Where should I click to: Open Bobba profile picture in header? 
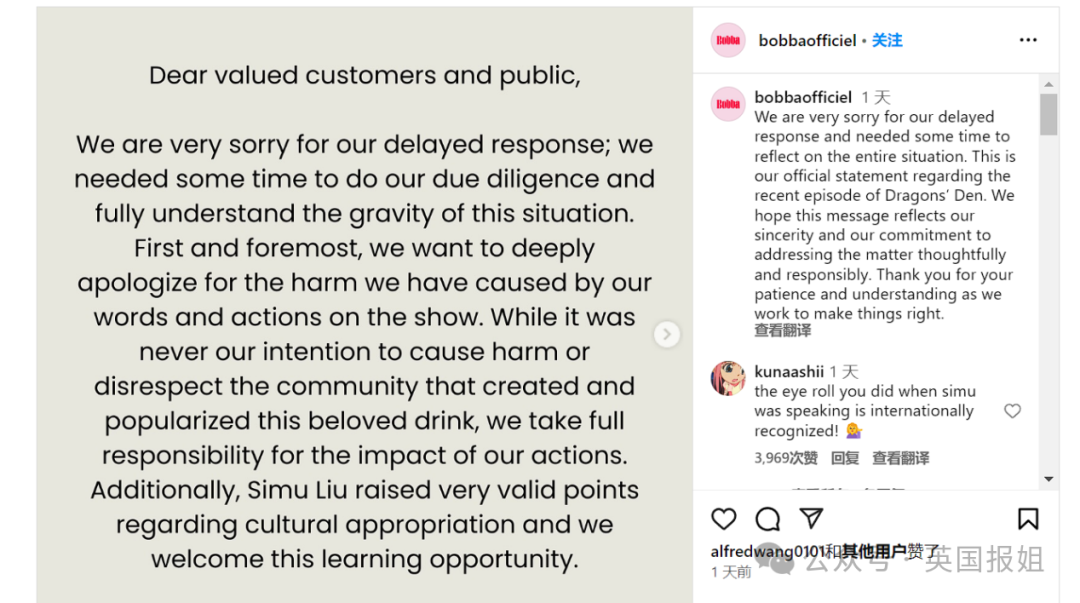point(728,40)
